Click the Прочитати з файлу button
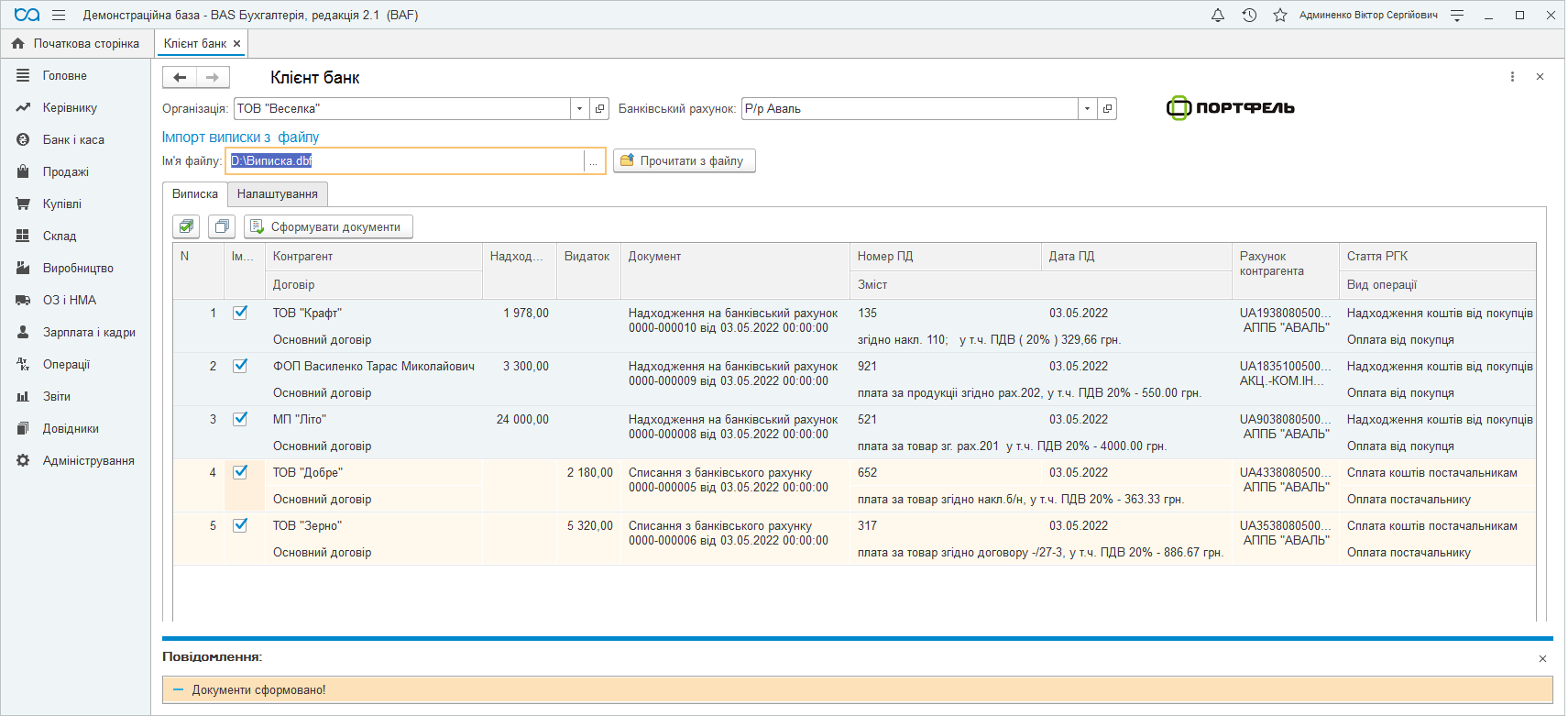Image resolution: width=1568 pixels, height=716 pixels. pos(684,161)
